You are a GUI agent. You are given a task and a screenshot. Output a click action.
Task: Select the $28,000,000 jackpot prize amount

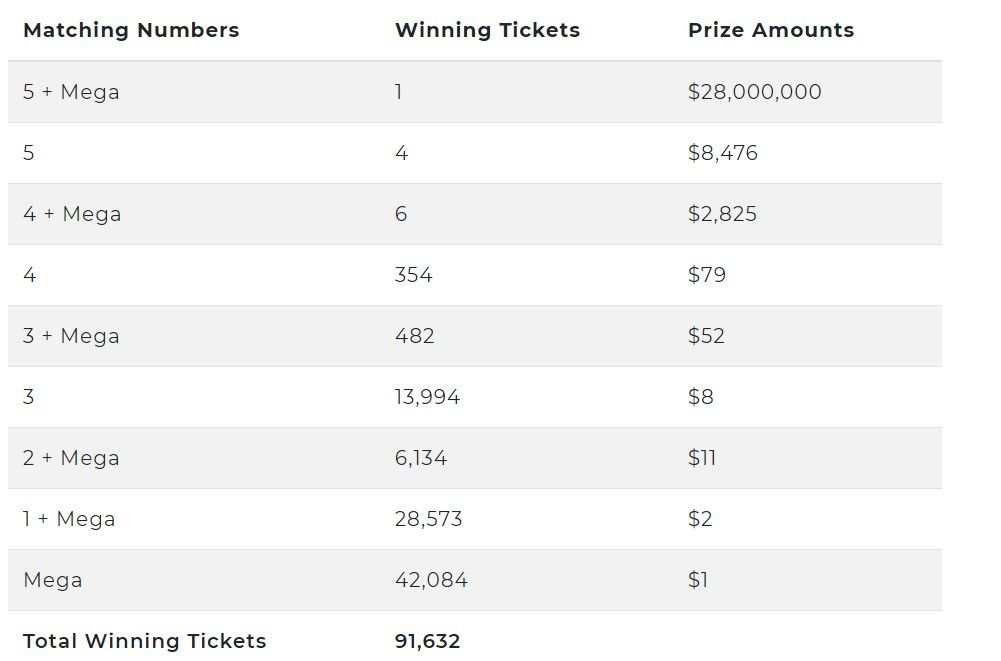(x=755, y=92)
